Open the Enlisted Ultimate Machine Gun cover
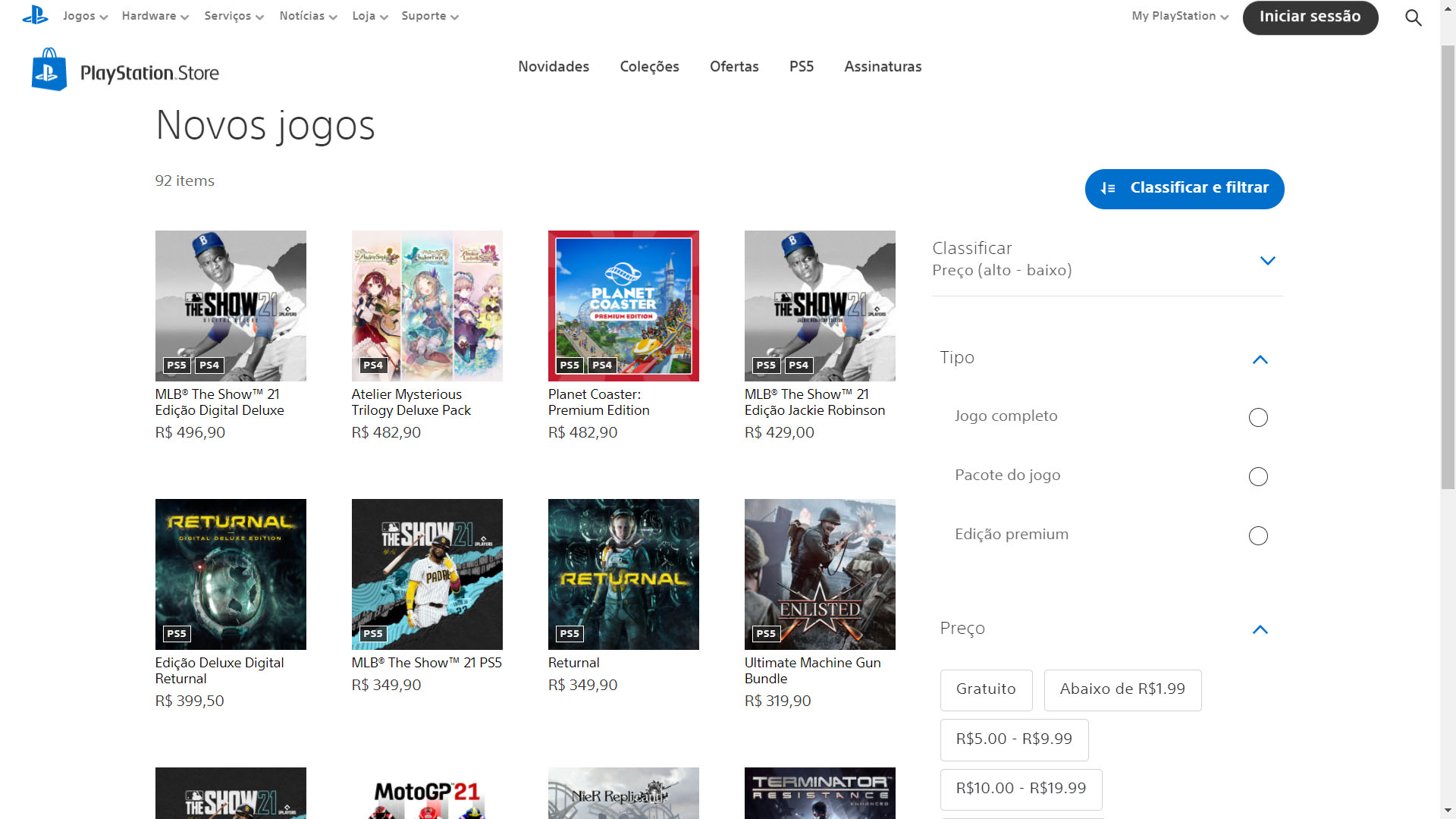The image size is (1456, 819). [x=820, y=574]
